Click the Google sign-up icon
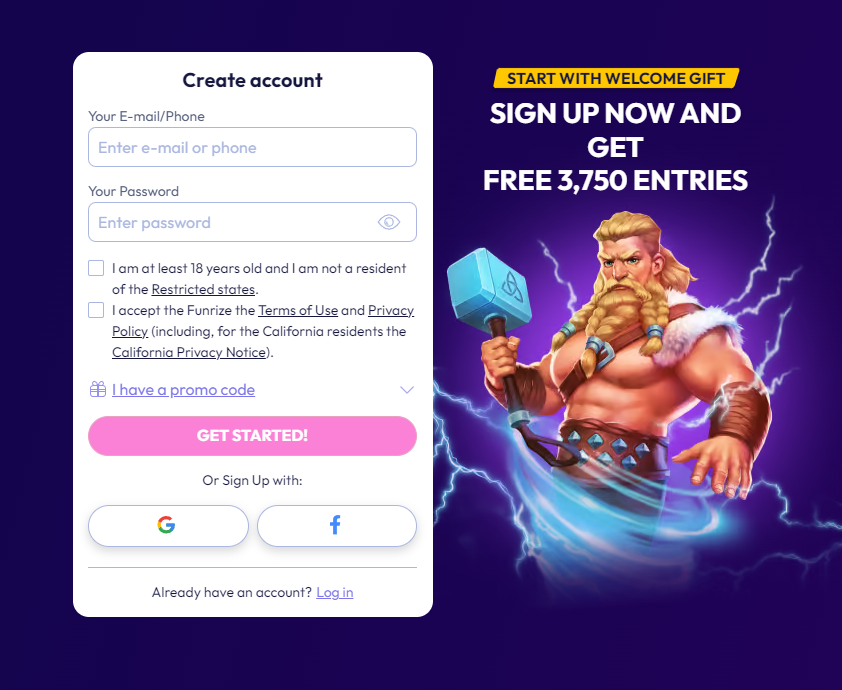This screenshot has height=690, width=842. (x=166, y=525)
